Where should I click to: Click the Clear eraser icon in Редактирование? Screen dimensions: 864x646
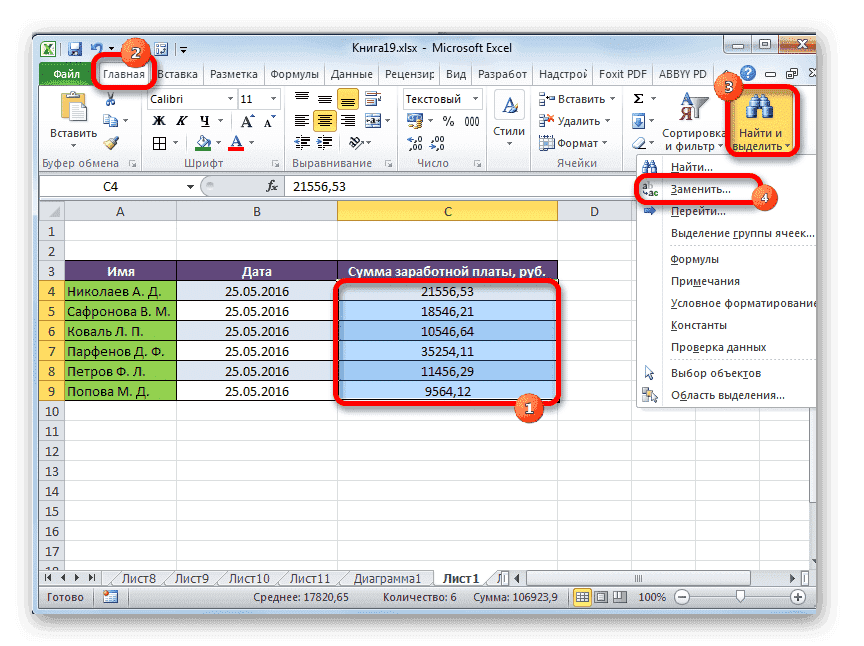[640, 142]
